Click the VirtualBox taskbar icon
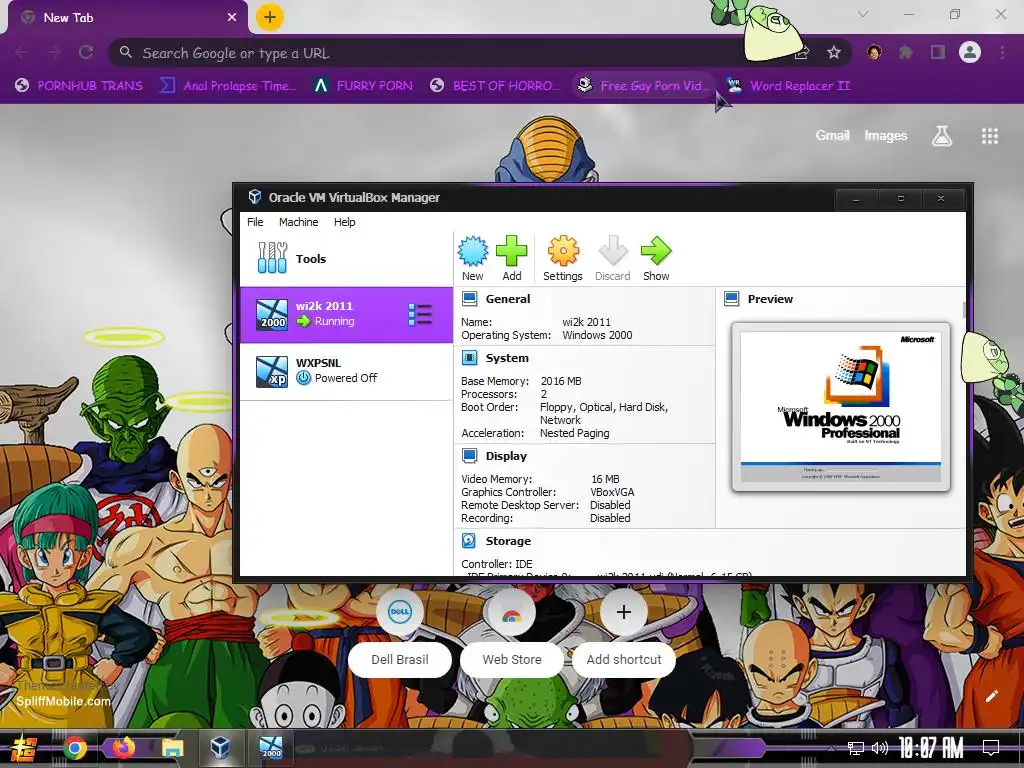This screenshot has height=768, width=1024. click(220, 748)
